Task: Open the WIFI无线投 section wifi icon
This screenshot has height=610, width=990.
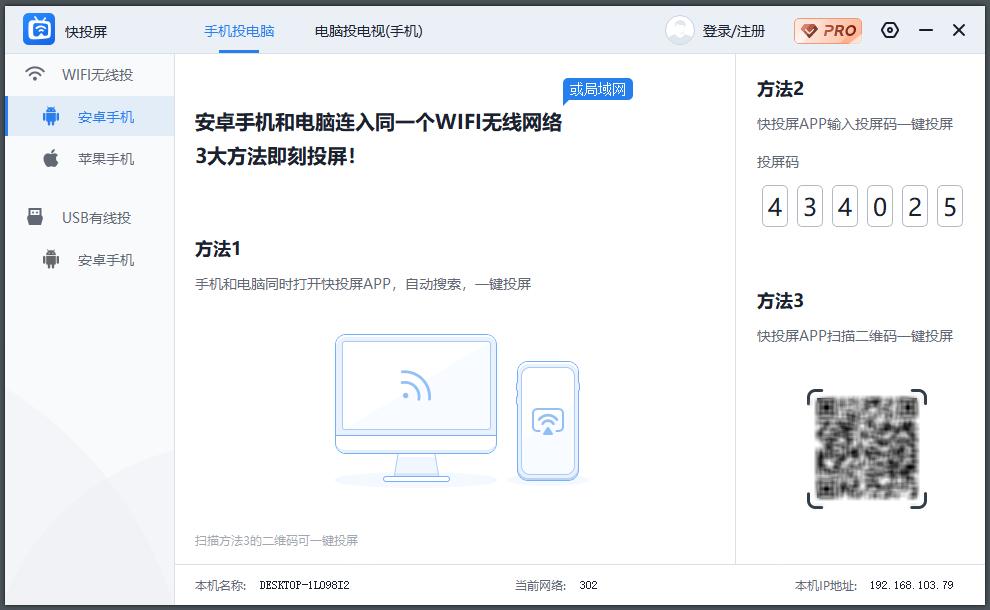Action: pos(37,73)
